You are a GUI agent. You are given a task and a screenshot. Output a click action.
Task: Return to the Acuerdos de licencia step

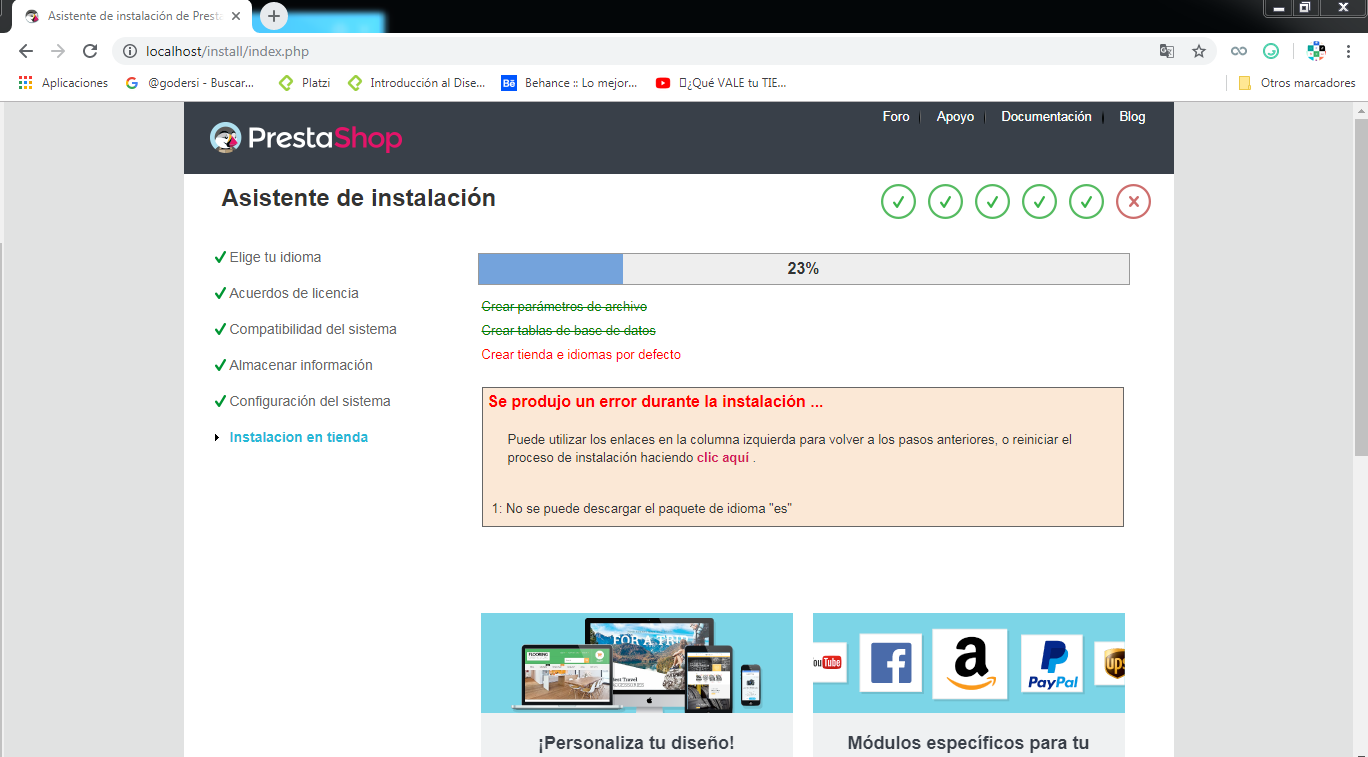294,293
